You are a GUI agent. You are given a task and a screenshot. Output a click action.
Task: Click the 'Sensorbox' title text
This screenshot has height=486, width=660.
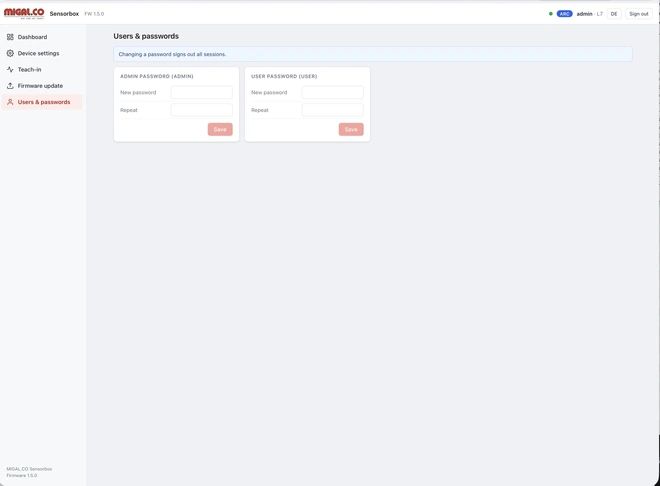click(64, 14)
